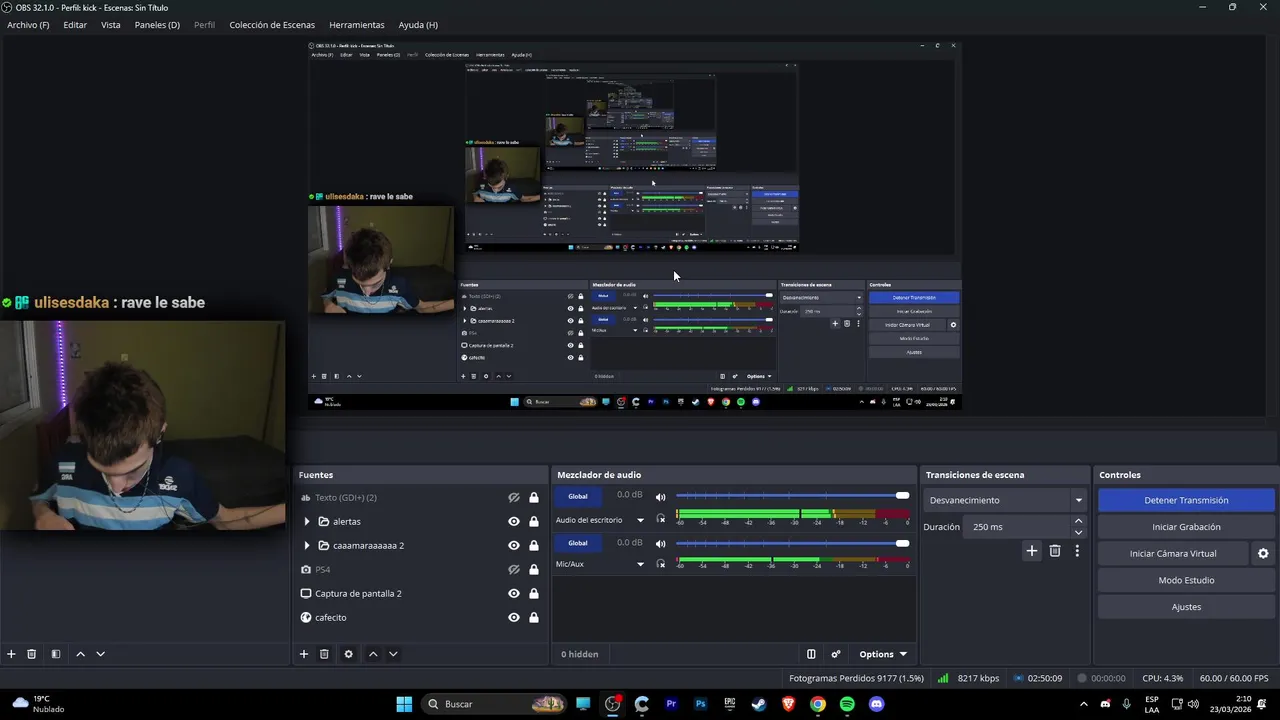Open the mixer Options dropdown
This screenshot has height=720, width=1280.
pyautogui.click(x=883, y=654)
